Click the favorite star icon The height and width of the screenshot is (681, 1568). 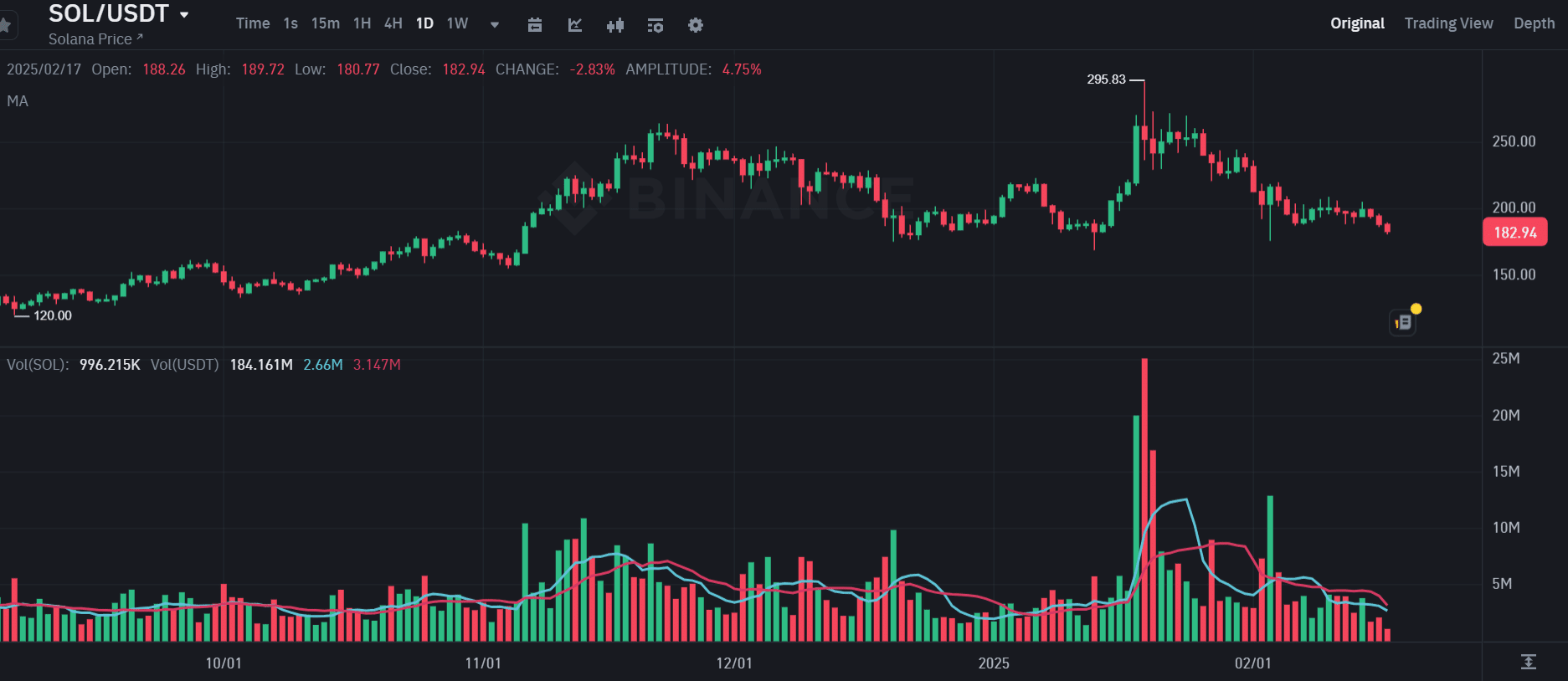pyautogui.click(x=4, y=25)
